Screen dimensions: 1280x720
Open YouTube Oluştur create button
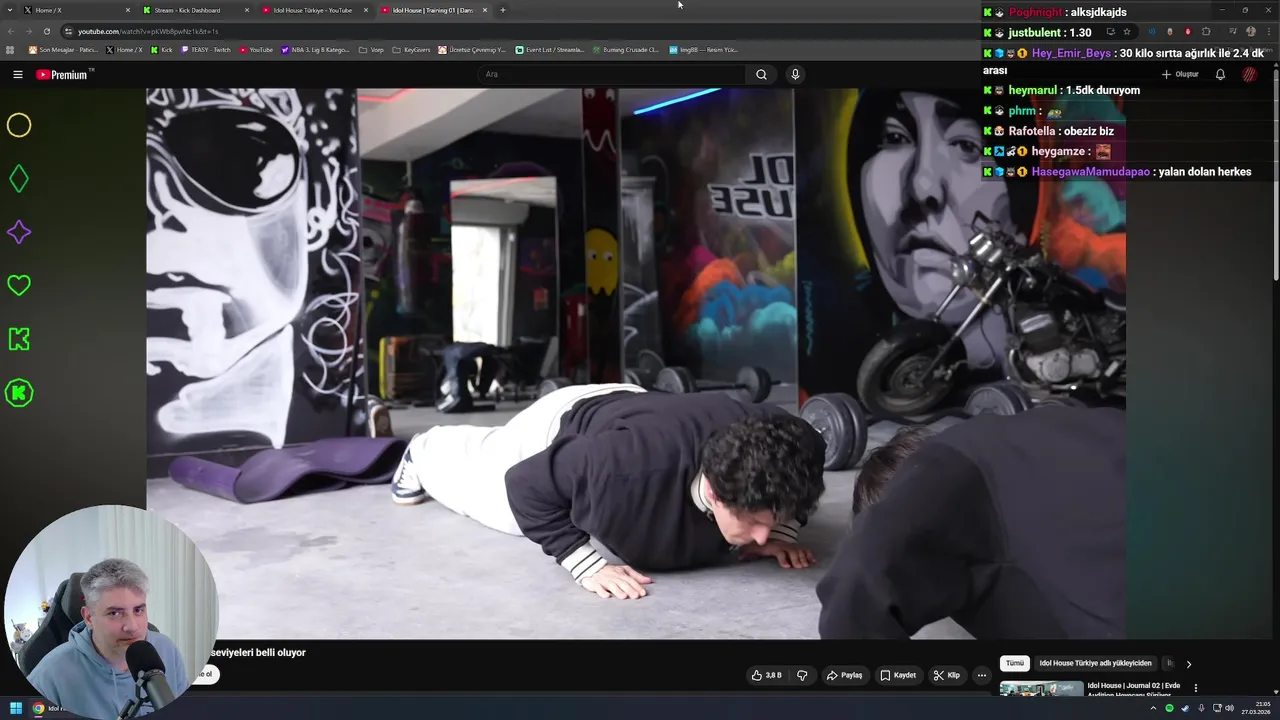tap(1180, 74)
